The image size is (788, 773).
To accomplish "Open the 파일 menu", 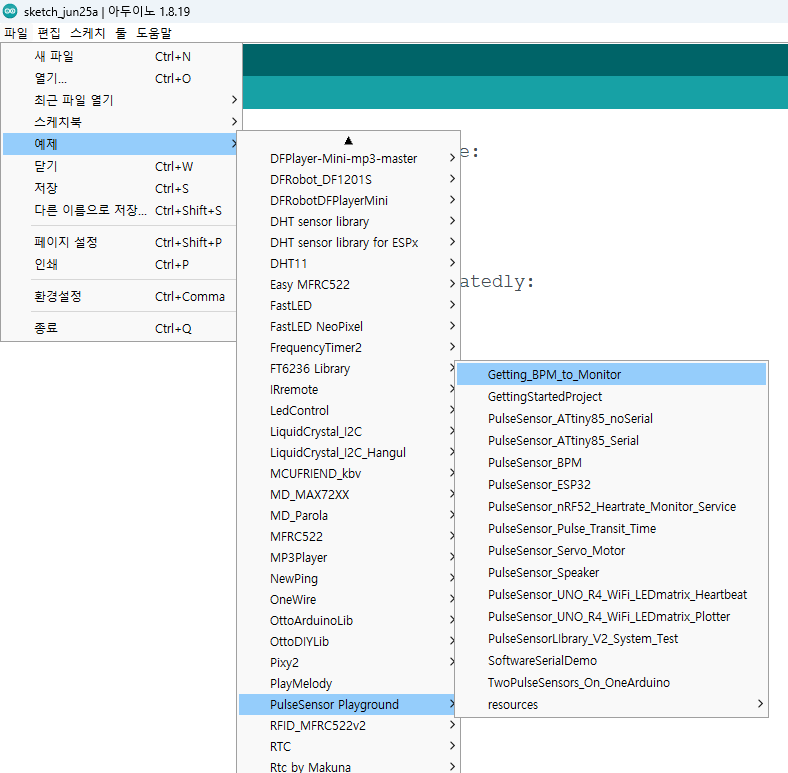I will (x=16, y=33).
